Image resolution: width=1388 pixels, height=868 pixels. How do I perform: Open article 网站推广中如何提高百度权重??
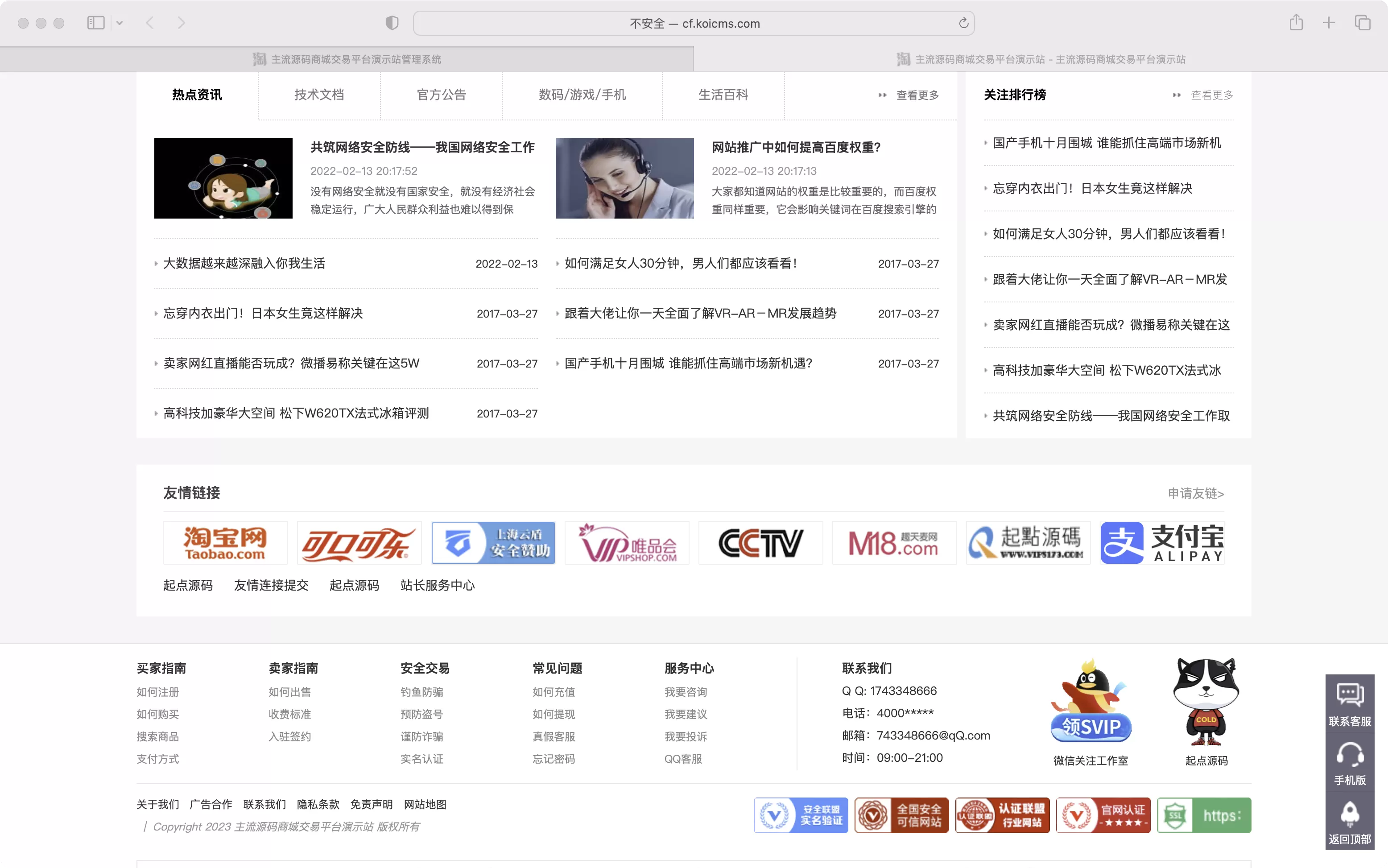[x=796, y=148]
